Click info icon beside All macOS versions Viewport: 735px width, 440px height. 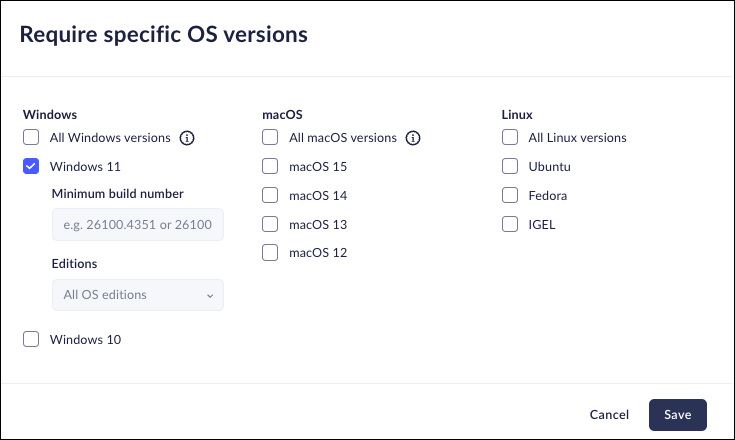[413, 138]
